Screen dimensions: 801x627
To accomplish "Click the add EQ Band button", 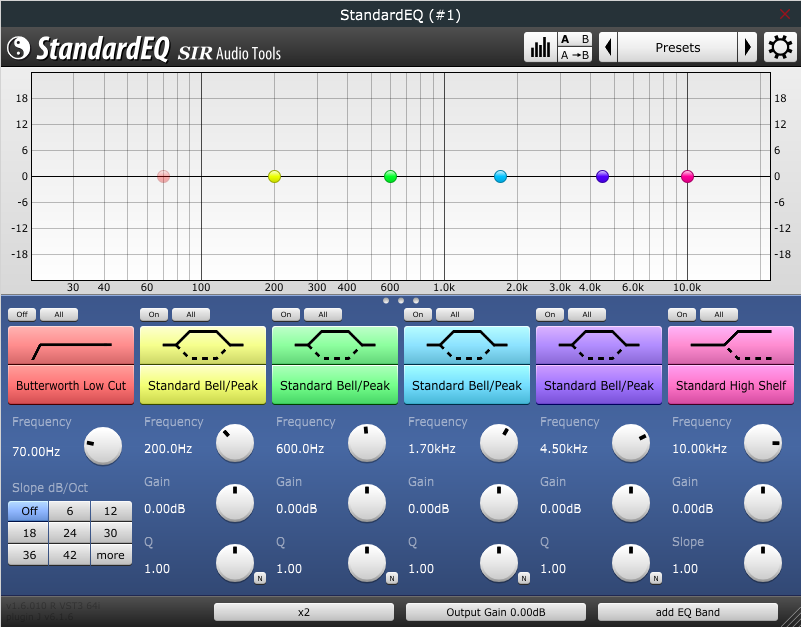I will 688,612.
